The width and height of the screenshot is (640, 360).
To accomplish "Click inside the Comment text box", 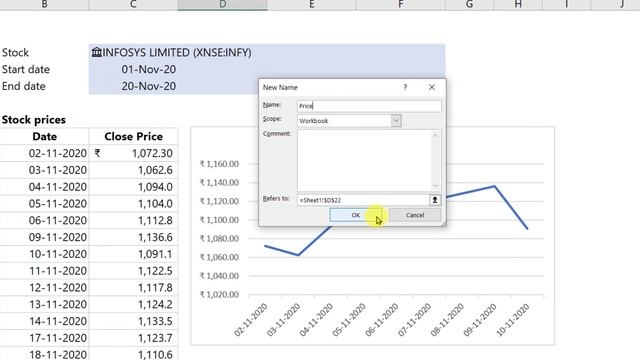I will click(364, 160).
